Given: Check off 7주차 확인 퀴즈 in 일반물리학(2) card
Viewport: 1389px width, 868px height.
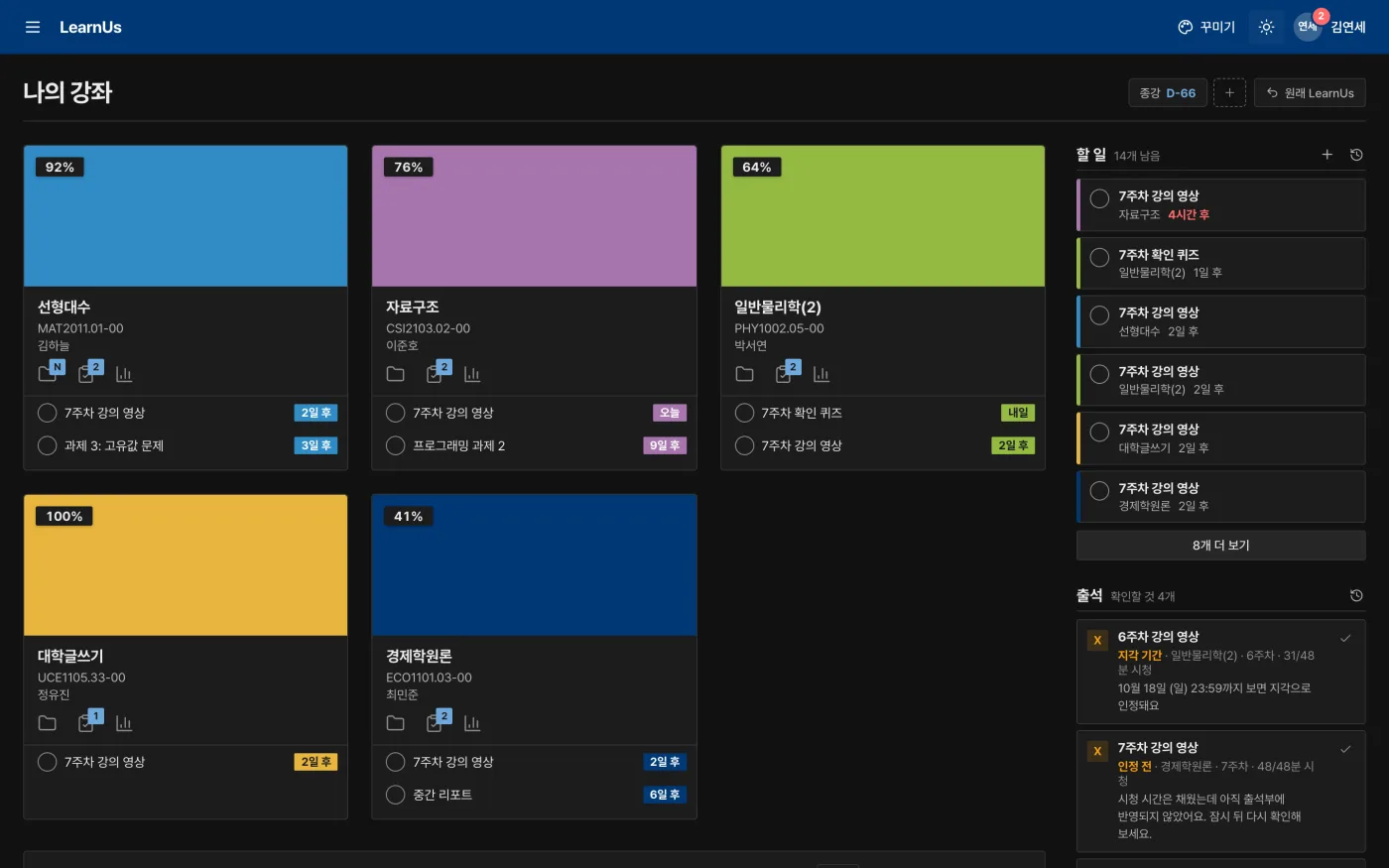Looking at the screenshot, I should tap(744, 413).
